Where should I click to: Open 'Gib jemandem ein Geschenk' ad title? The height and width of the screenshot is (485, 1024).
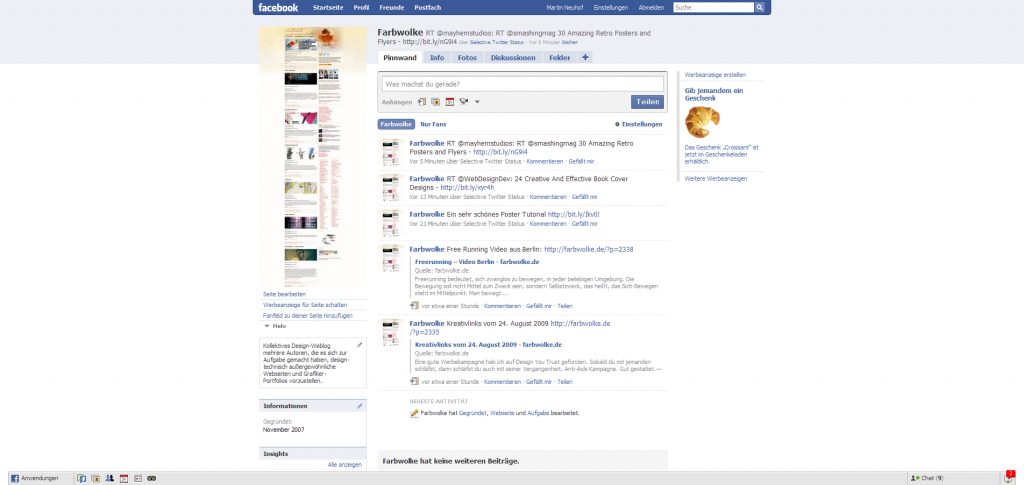coord(714,94)
